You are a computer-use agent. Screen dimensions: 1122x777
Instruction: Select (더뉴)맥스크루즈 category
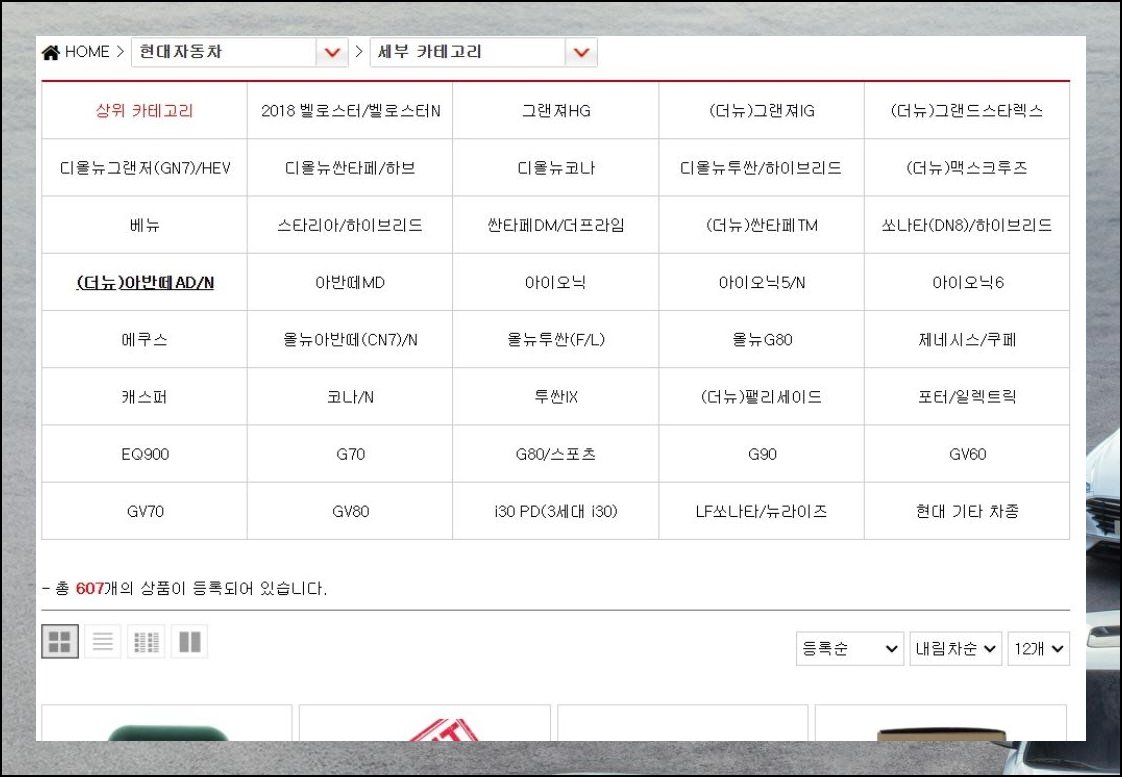[x=967, y=168]
